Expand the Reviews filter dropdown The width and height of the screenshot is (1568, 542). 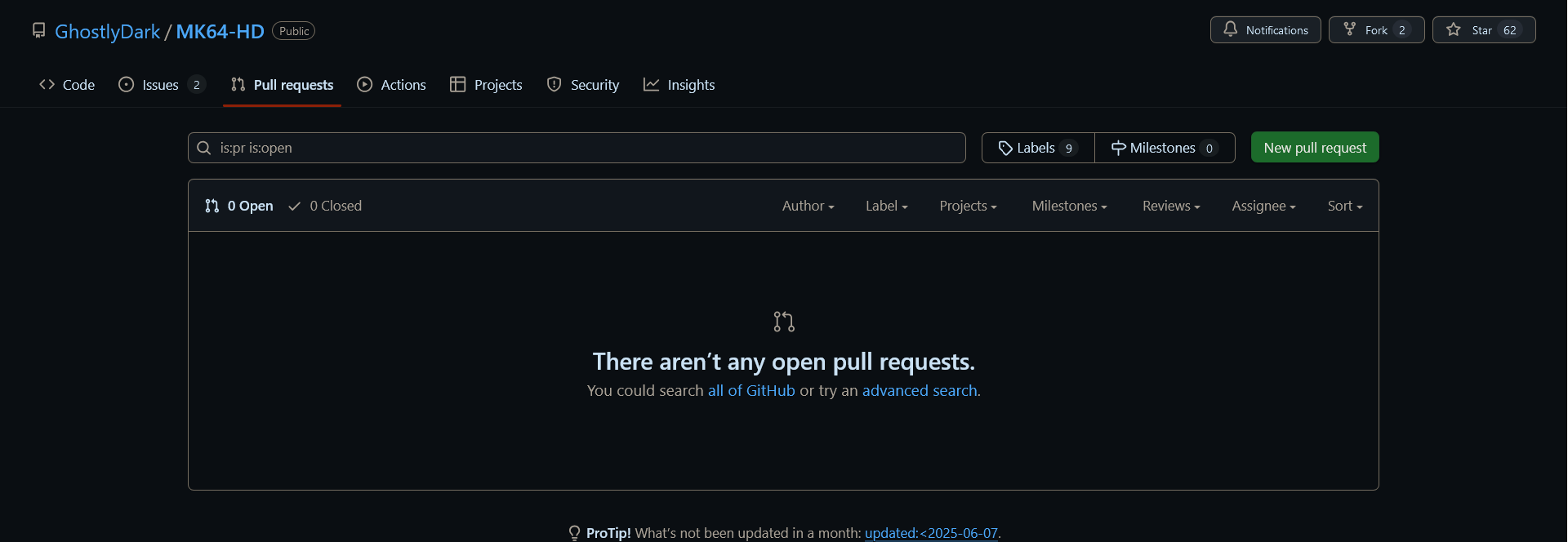pyautogui.click(x=1171, y=206)
